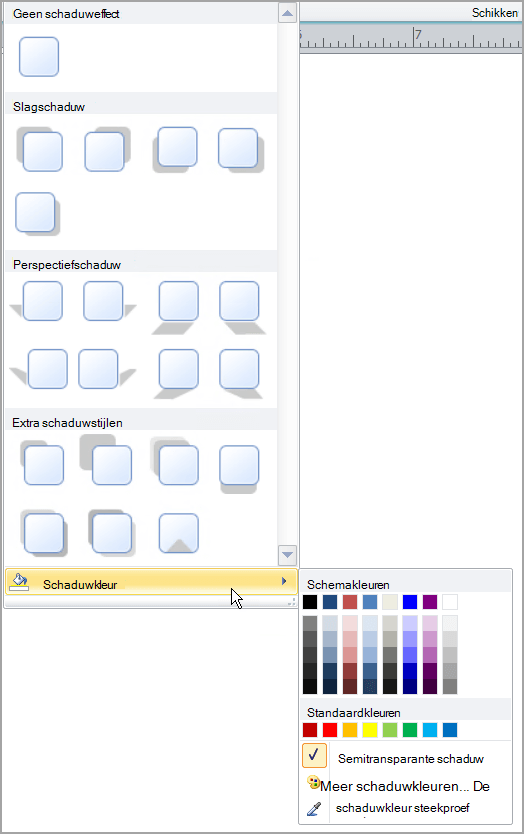Screen dimensions: 524x834
Task: Pick fifth Extra schaduwstijlen style, second row first
Action: click(x=44, y=533)
